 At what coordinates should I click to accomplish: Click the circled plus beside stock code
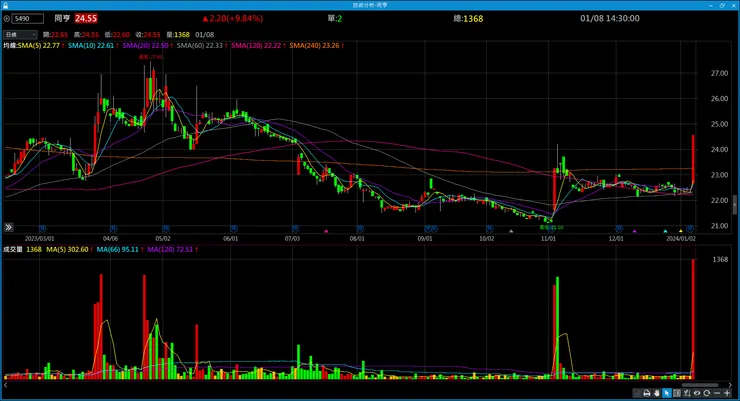(7, 18)
